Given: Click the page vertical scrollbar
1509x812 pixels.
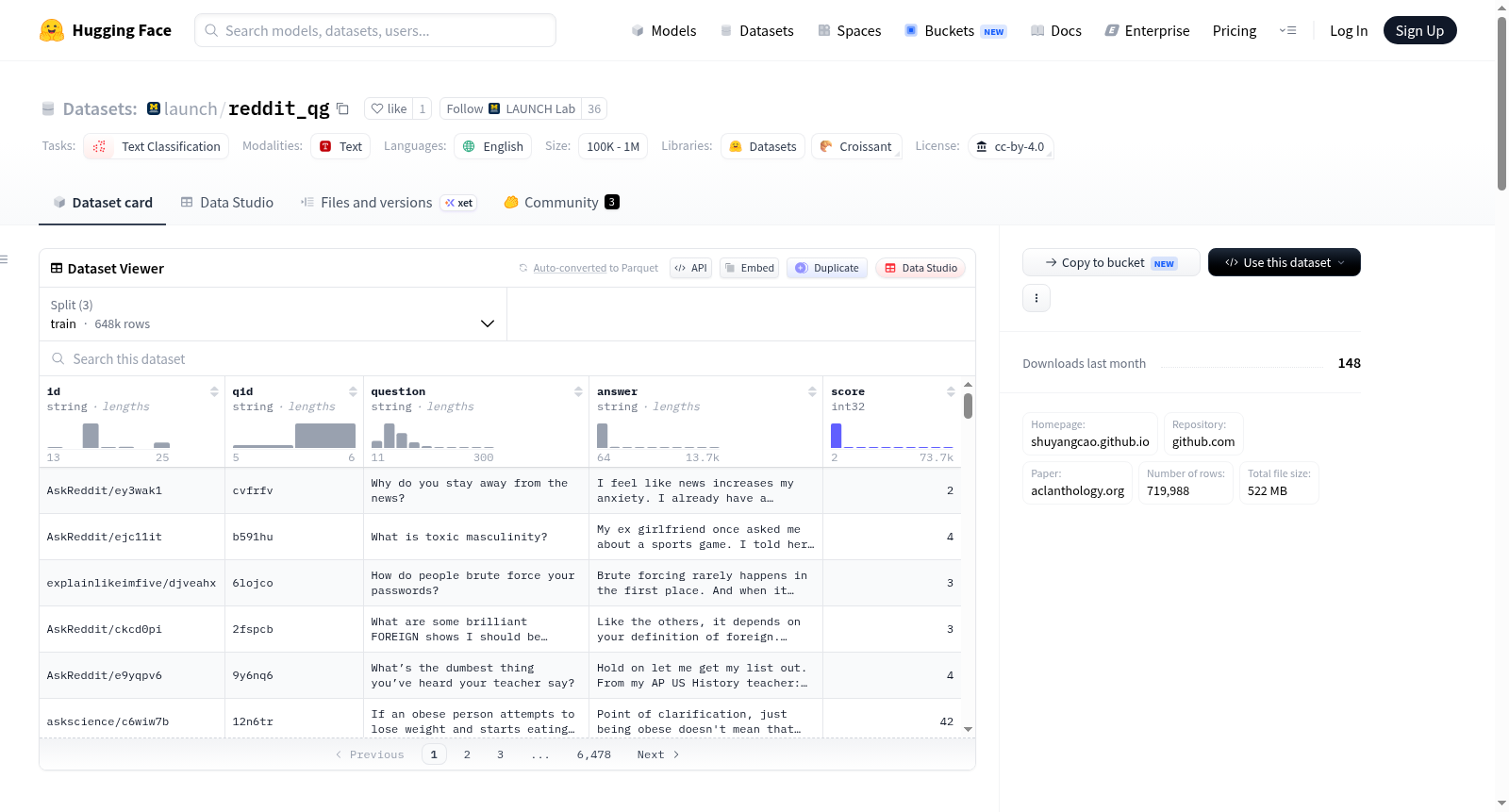Looking at the screenshot, I should pyautogui.click(x=1501, y=104).
